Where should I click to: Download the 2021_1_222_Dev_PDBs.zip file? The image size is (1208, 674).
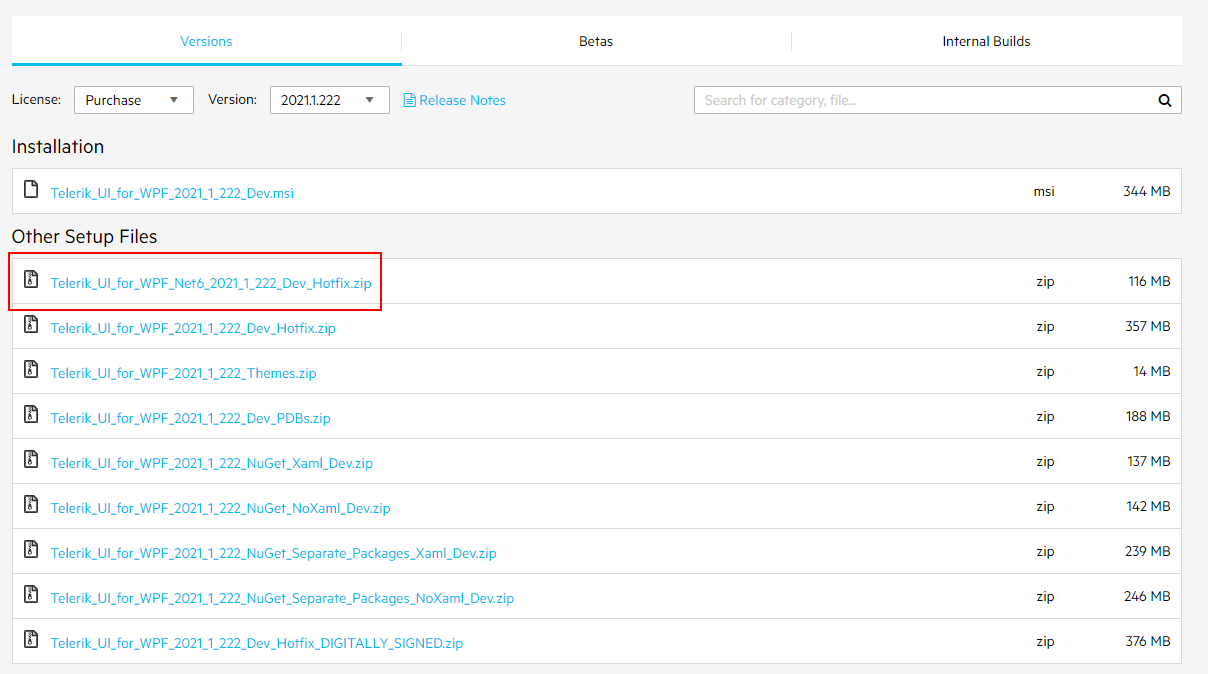tap(191, 418)
